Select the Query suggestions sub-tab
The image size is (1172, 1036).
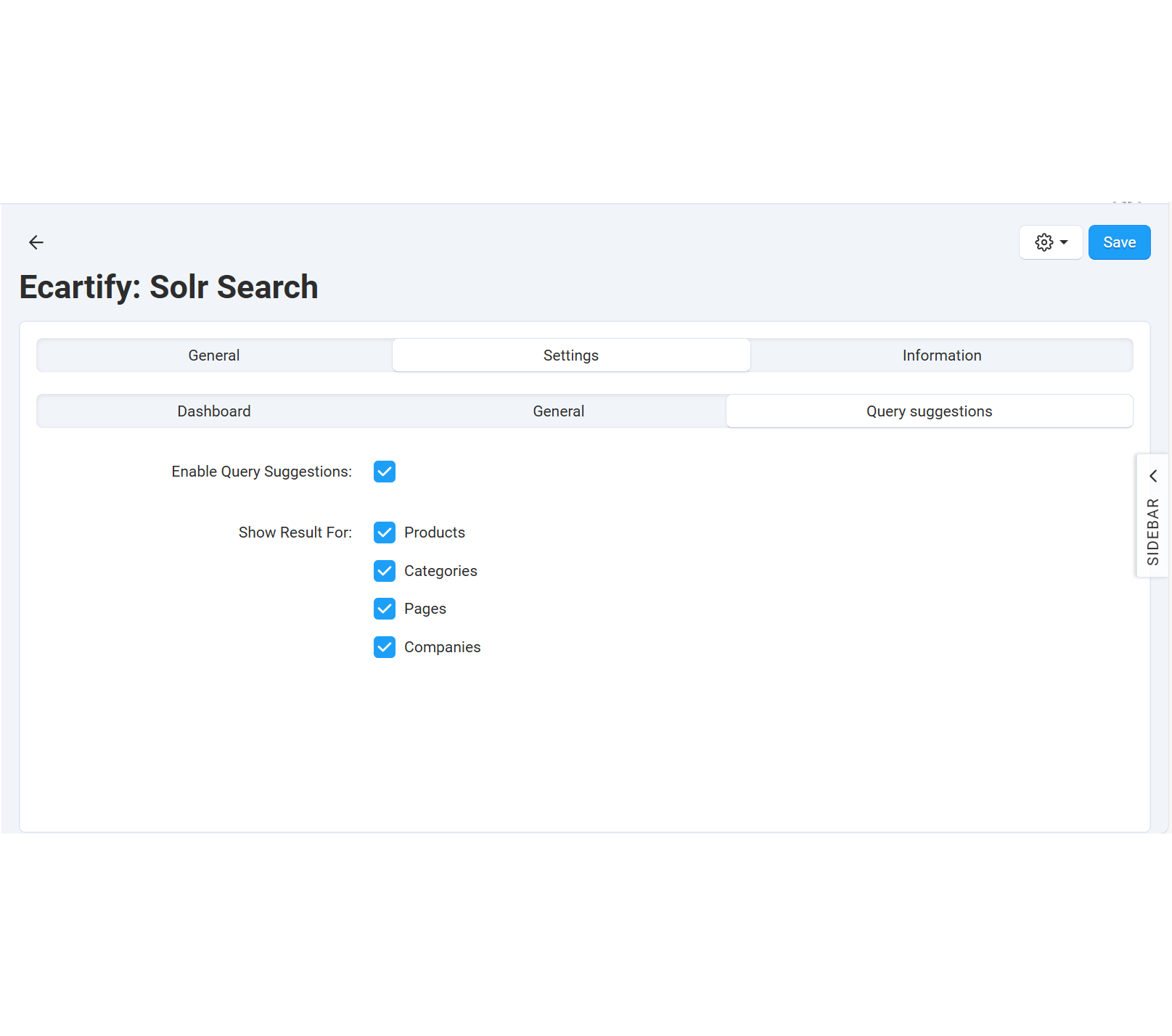click(x=928, y=411)
